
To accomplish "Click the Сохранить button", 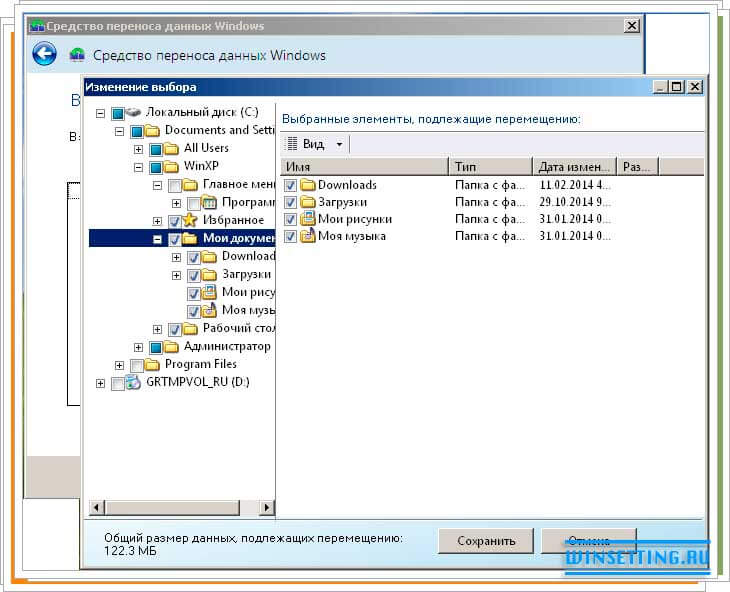I will click(485, 541).
